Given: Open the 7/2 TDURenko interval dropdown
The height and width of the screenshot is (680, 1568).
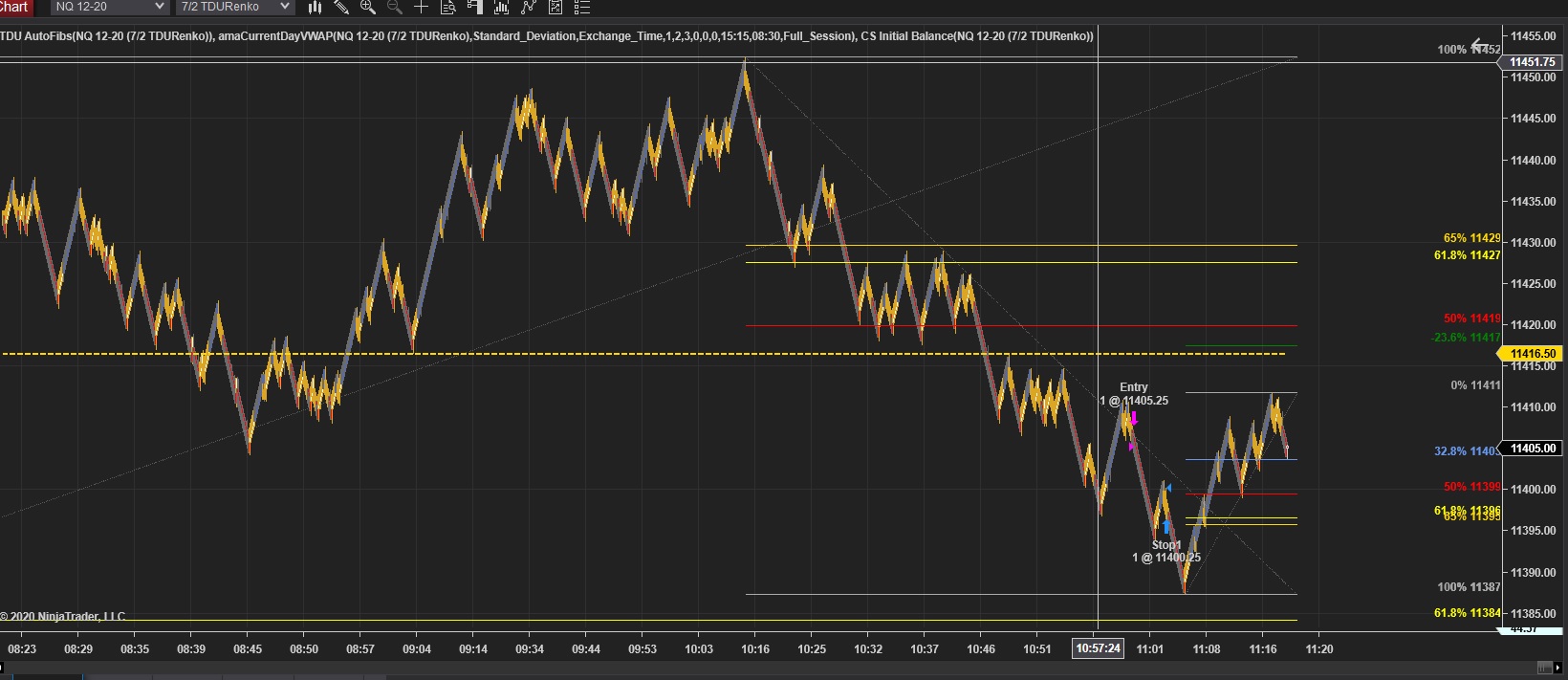Looking at the screenshot, I should pyautogui.click(x=233, y=7).
